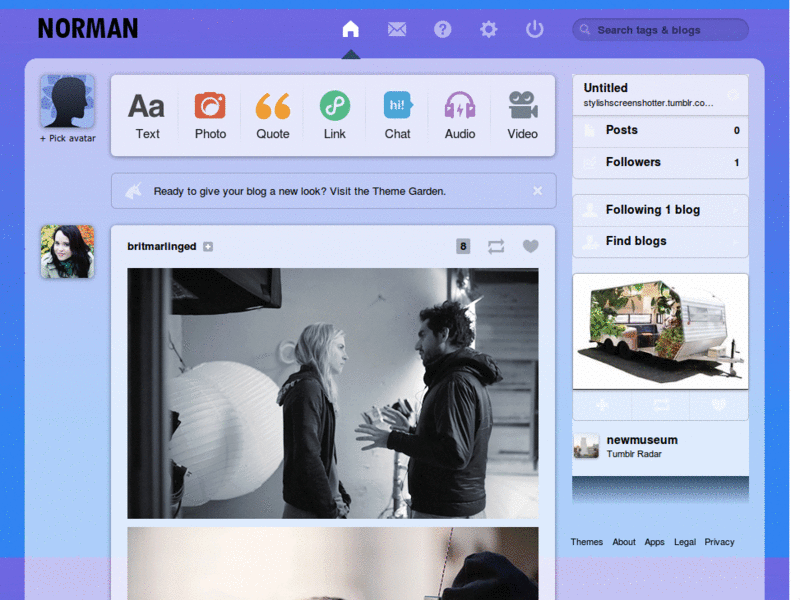Viewport: 800px width, 600px height.
Task: Open the Legal footer link
Action: tap(685, 542)
